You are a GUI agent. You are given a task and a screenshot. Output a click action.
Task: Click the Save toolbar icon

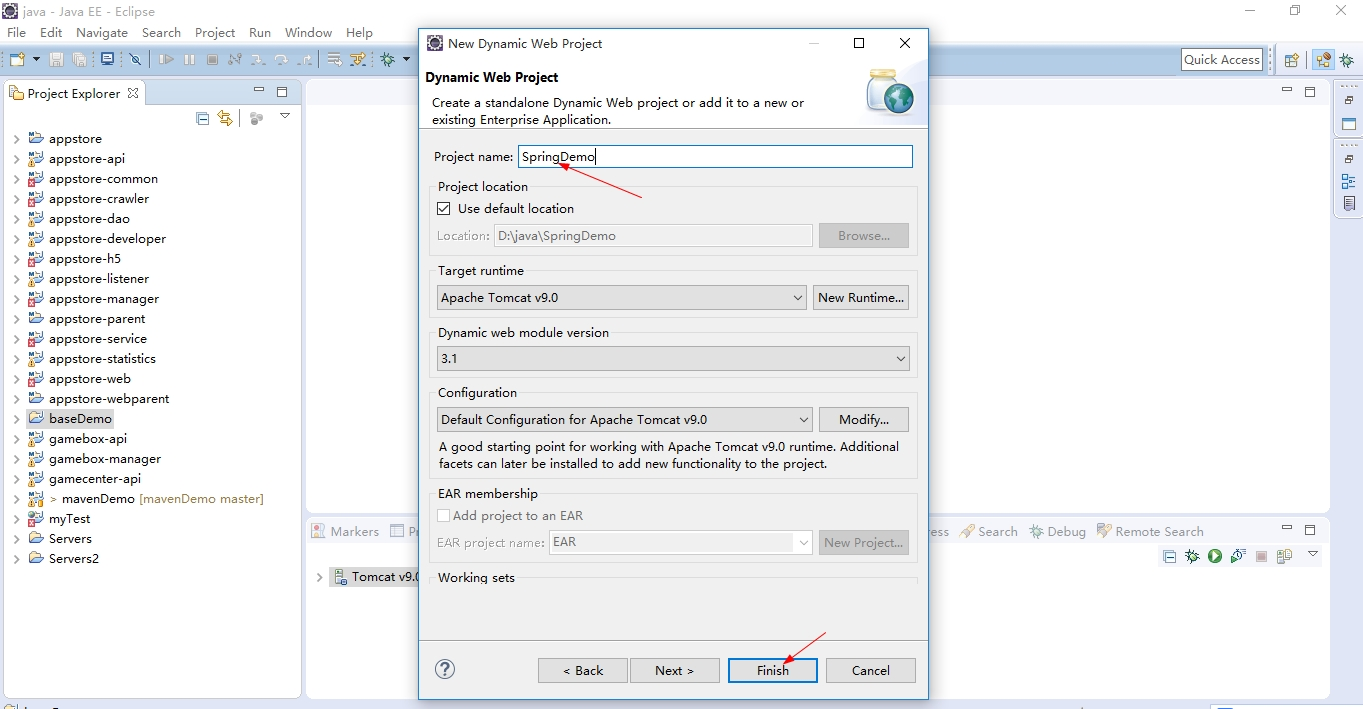click(57, 60)
